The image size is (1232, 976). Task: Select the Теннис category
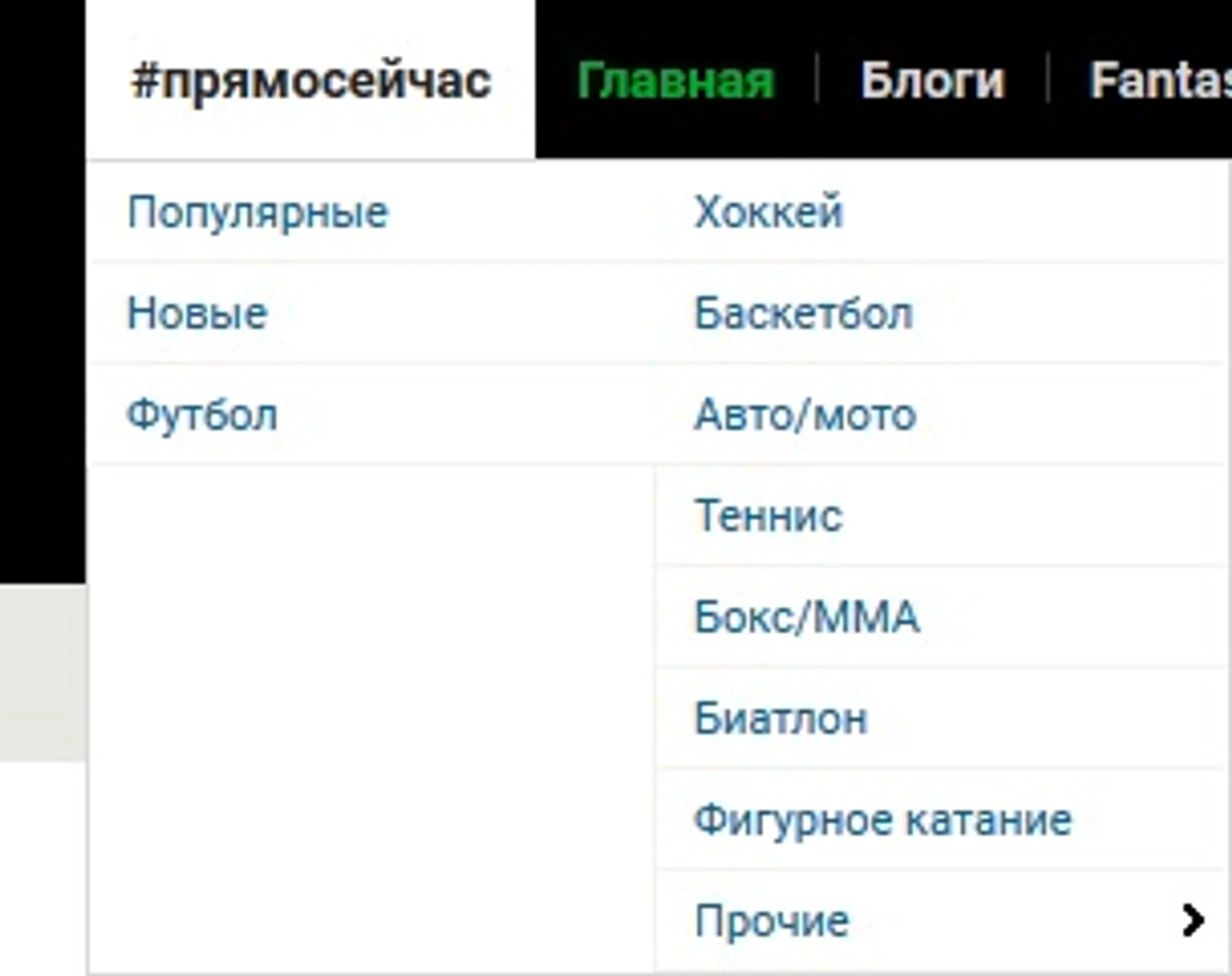[x=768, y=515]
